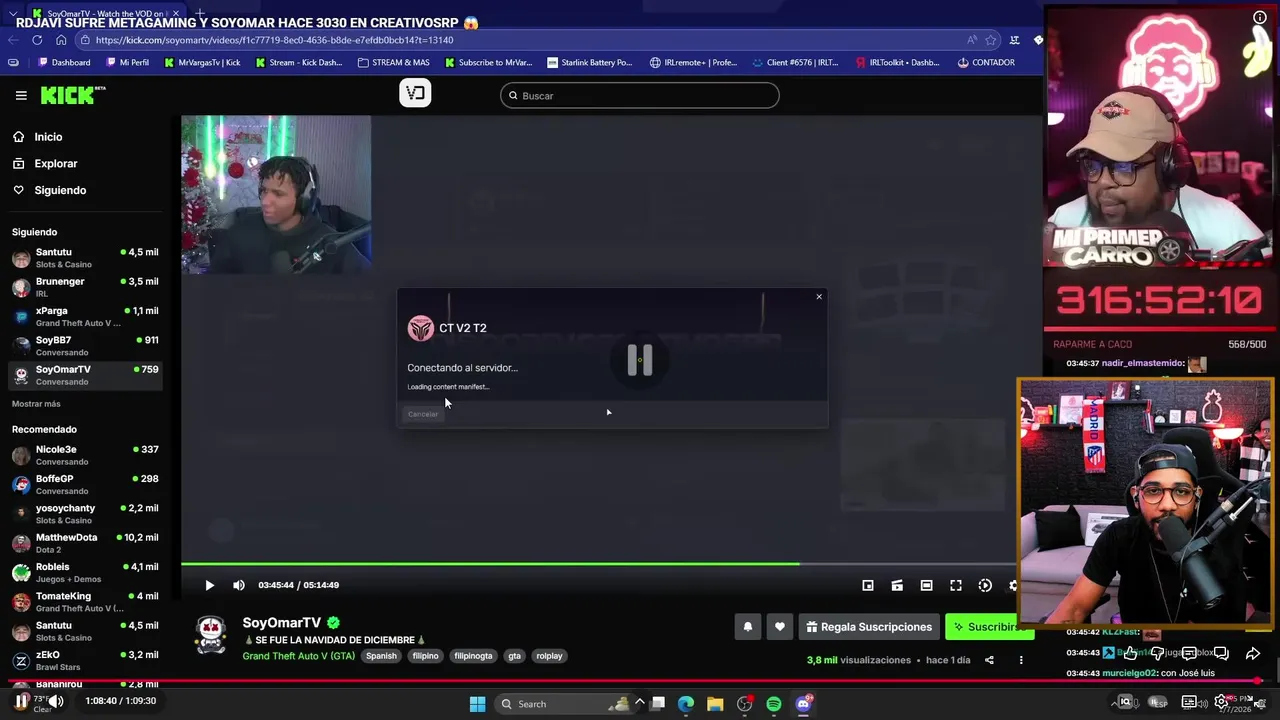
Task: Select the gta tag
Action: pos(514,656)
